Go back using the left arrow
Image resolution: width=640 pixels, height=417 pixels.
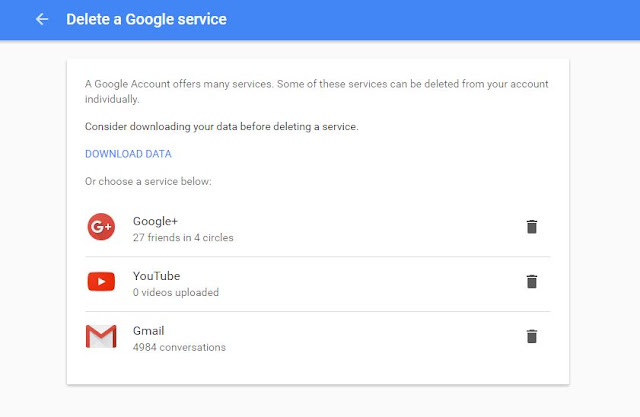42,19
